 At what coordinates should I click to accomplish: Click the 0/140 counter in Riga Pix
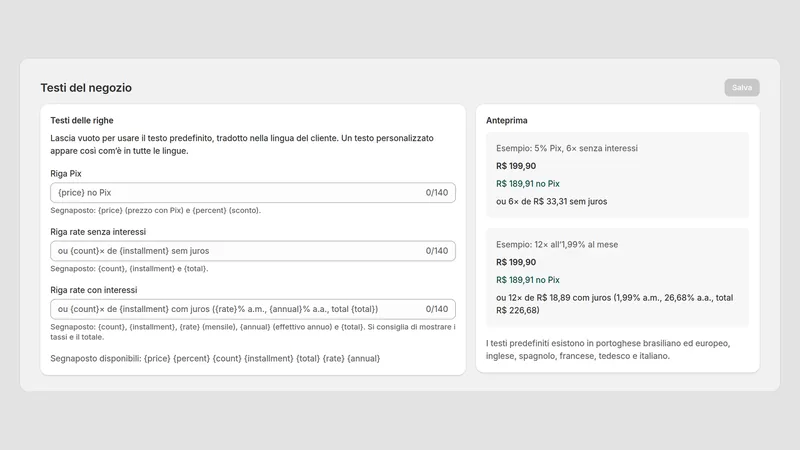437,192
